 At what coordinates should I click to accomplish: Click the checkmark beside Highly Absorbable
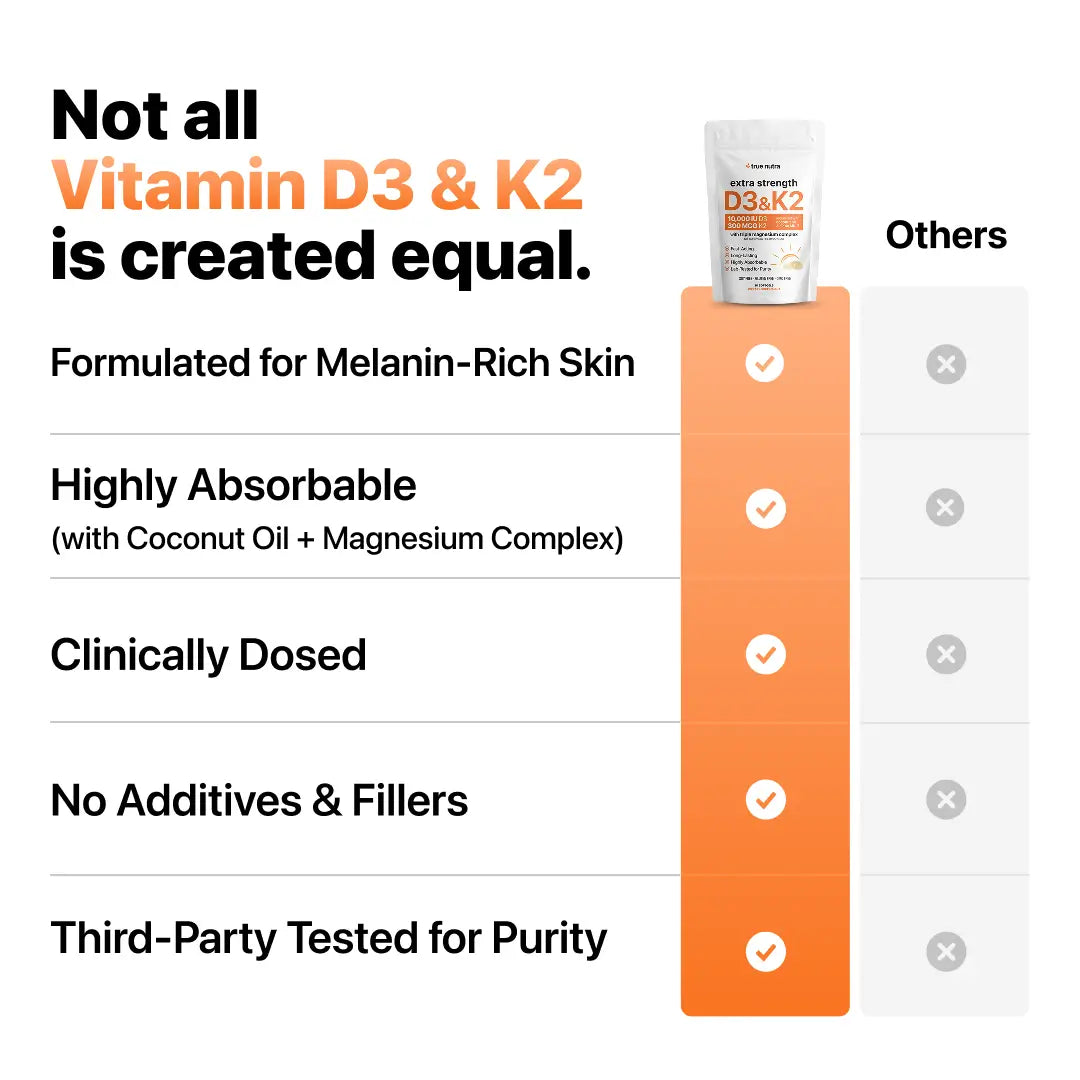point(765,509)
